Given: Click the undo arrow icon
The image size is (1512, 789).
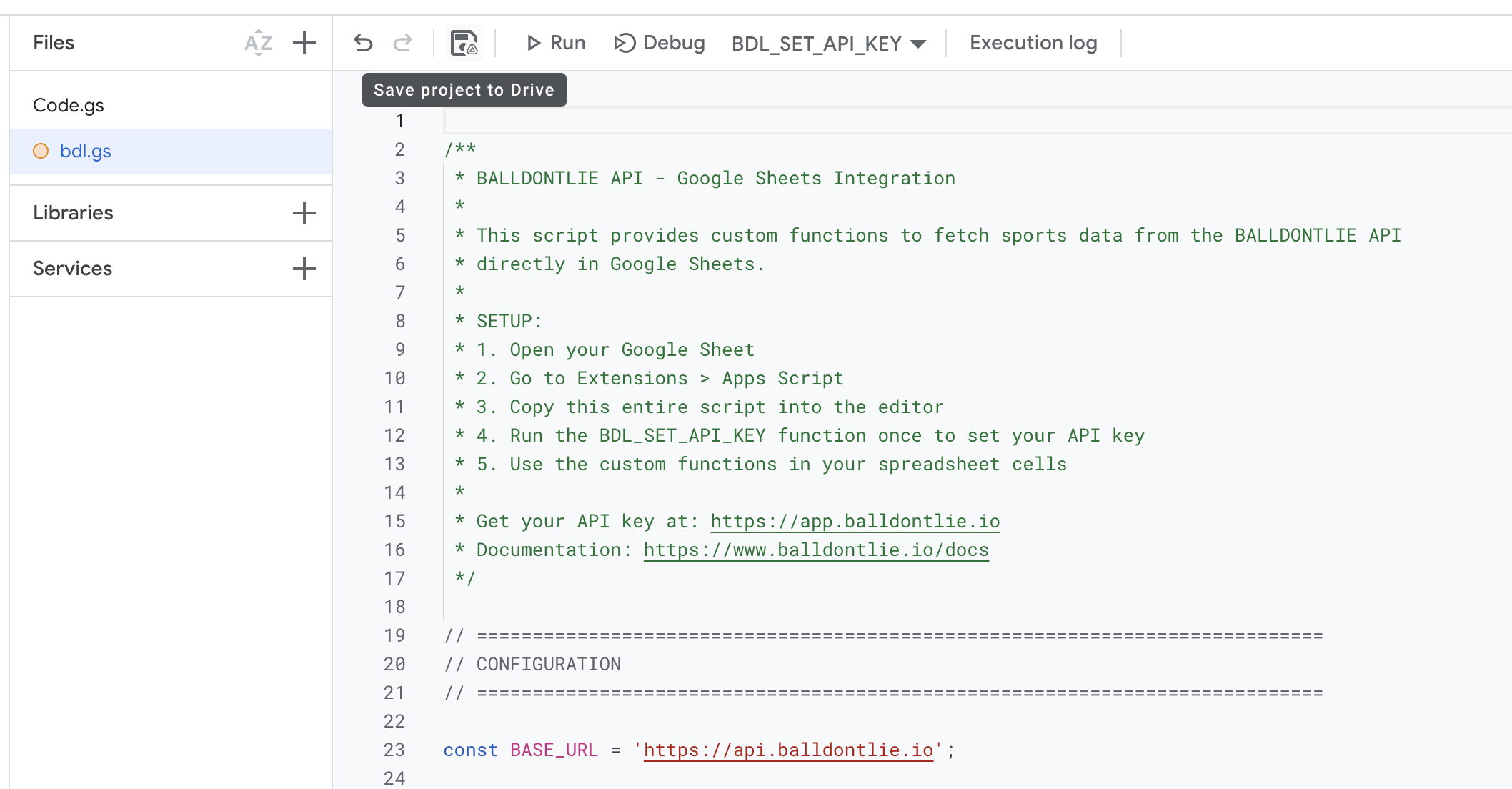Looking at the screenshot, I should tap(363, 43).
